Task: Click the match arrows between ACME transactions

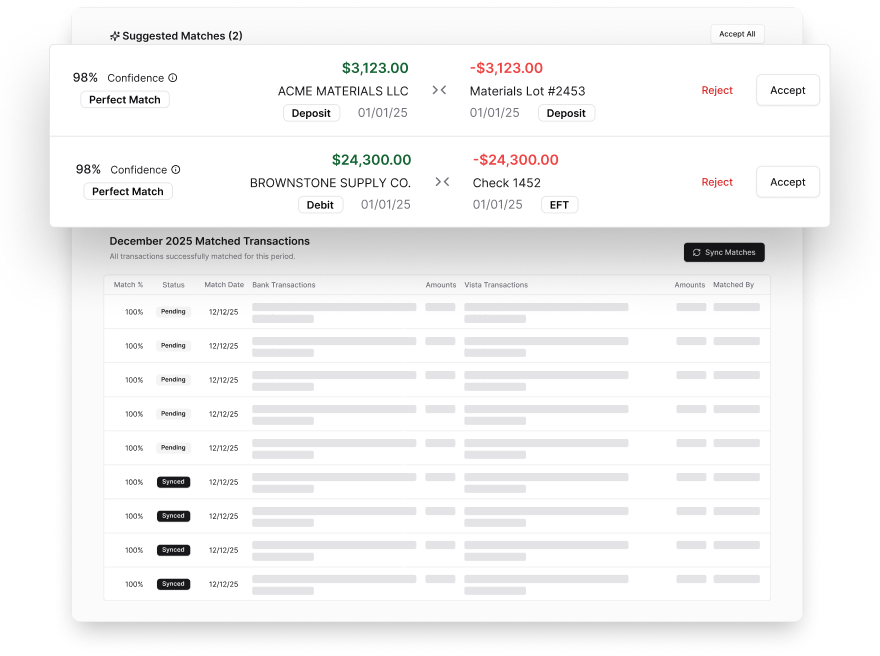Action: tap(439, 89)
